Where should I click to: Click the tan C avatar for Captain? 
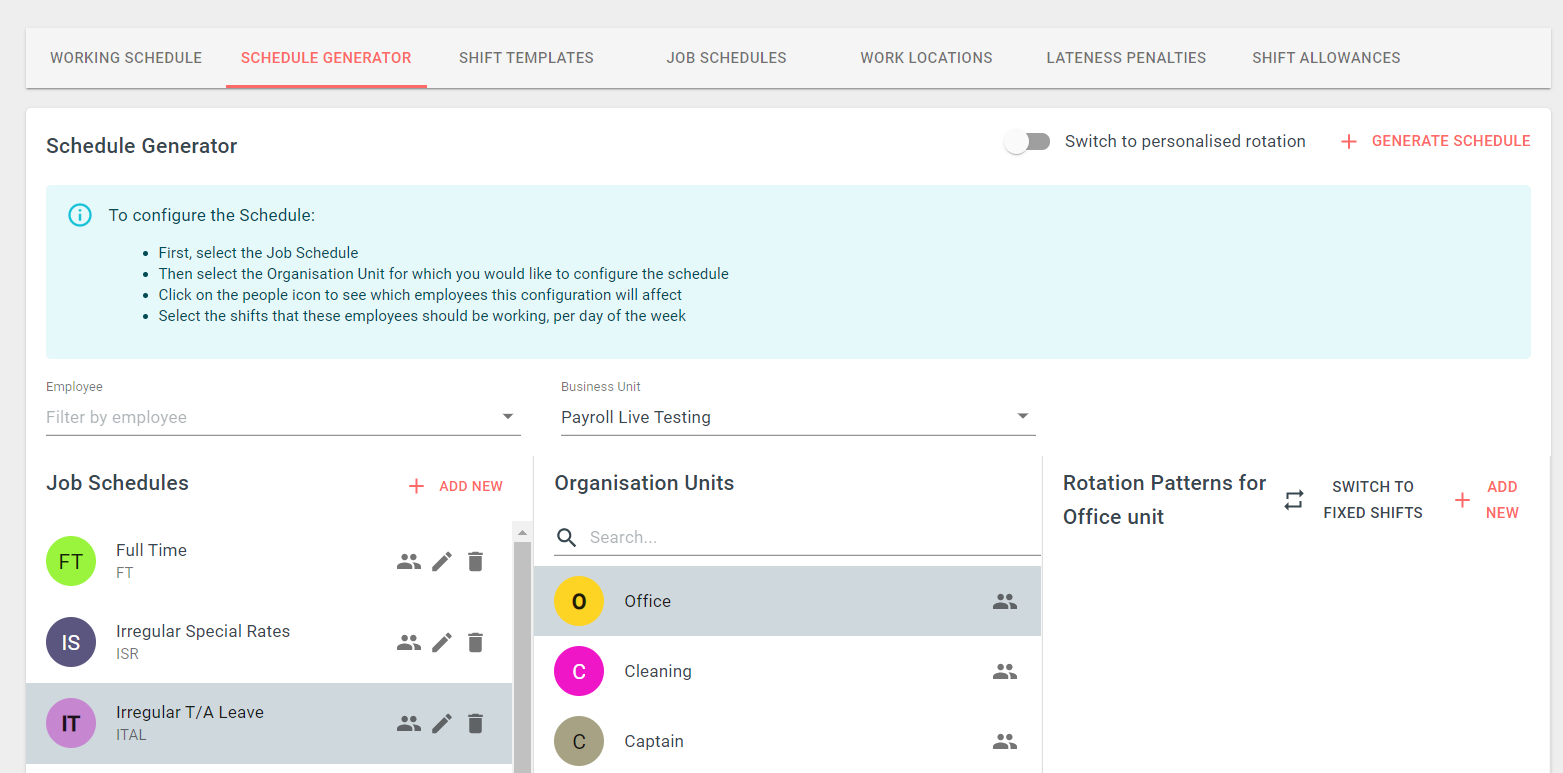tap(579, 742)
